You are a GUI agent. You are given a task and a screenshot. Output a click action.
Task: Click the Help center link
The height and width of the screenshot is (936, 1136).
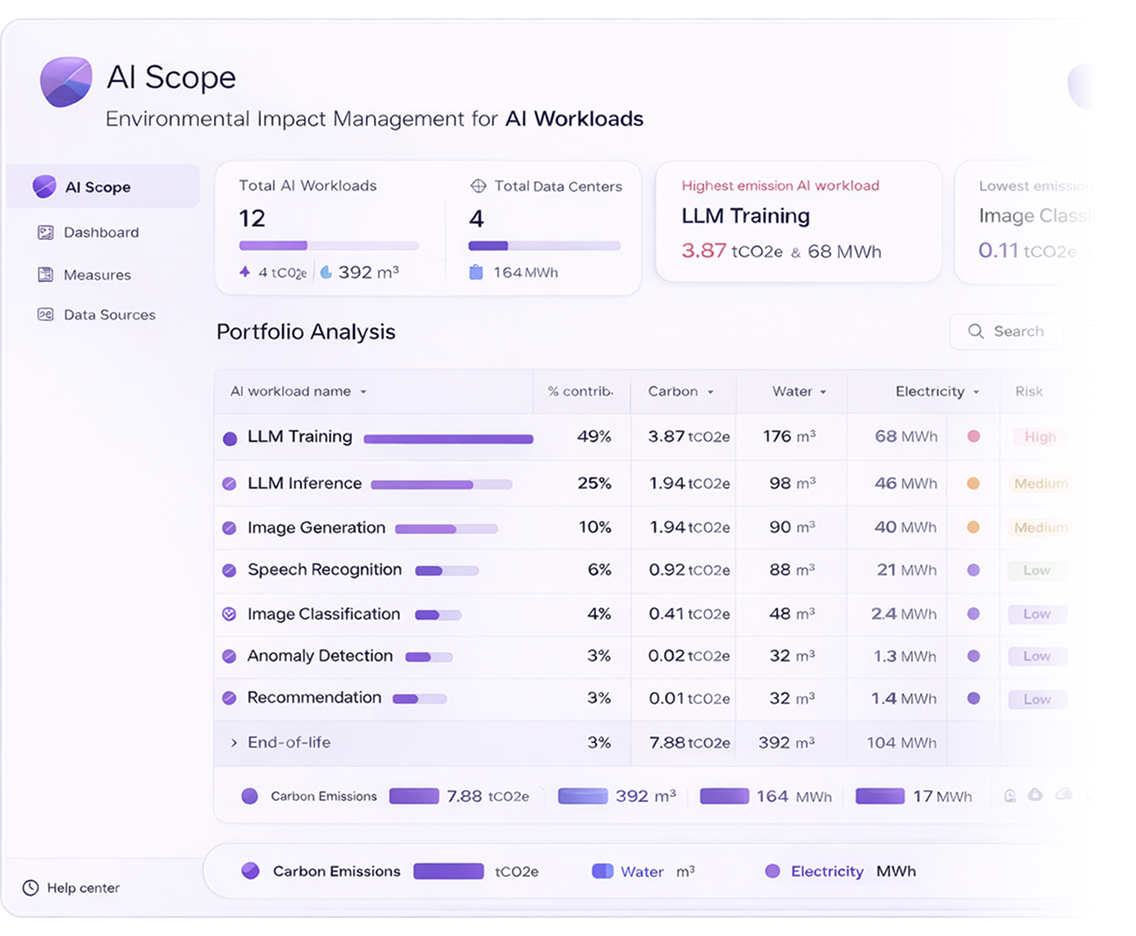click(83, 888)
